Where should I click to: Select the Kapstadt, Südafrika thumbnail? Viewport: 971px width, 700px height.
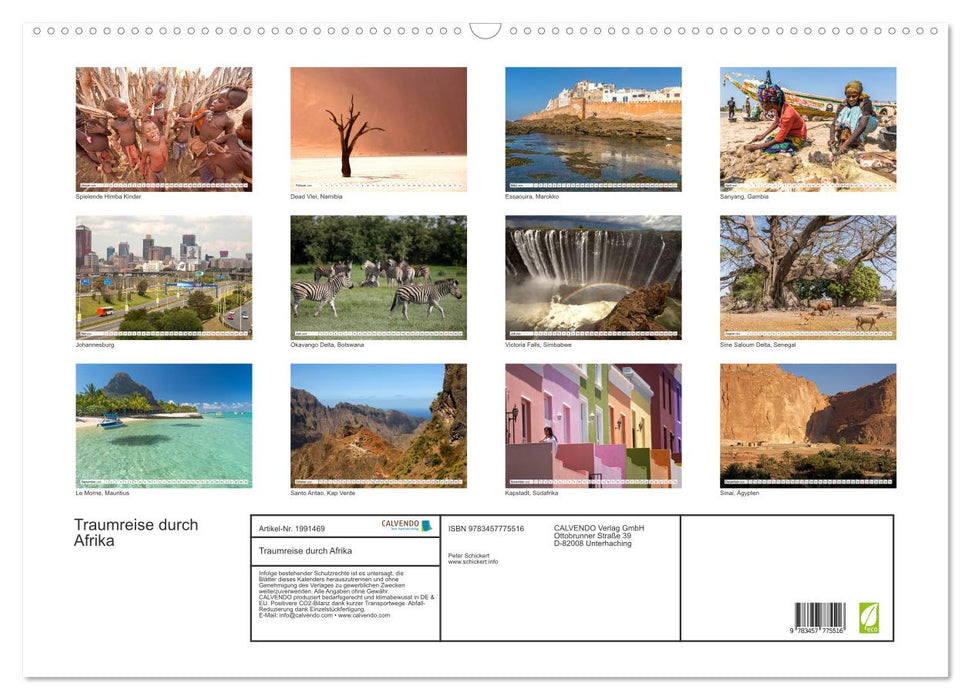click(x=592, y=423)
